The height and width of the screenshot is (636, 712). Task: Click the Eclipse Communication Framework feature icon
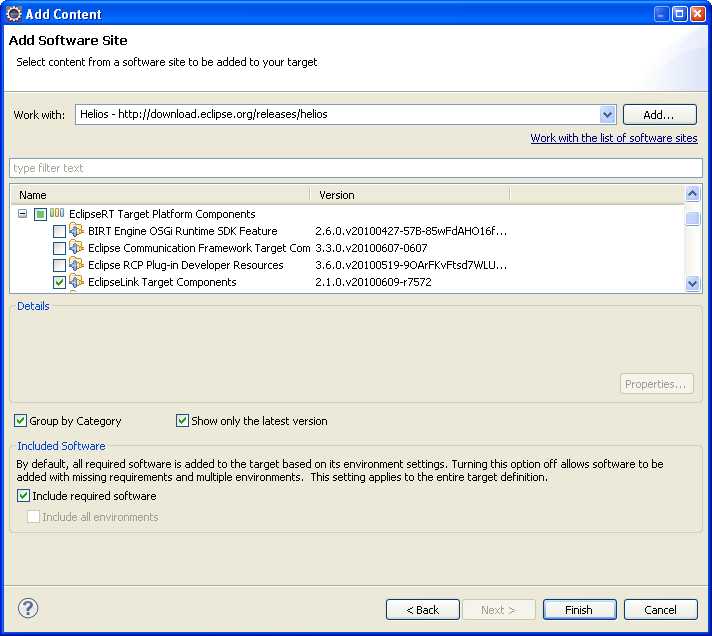coord(76,247)
